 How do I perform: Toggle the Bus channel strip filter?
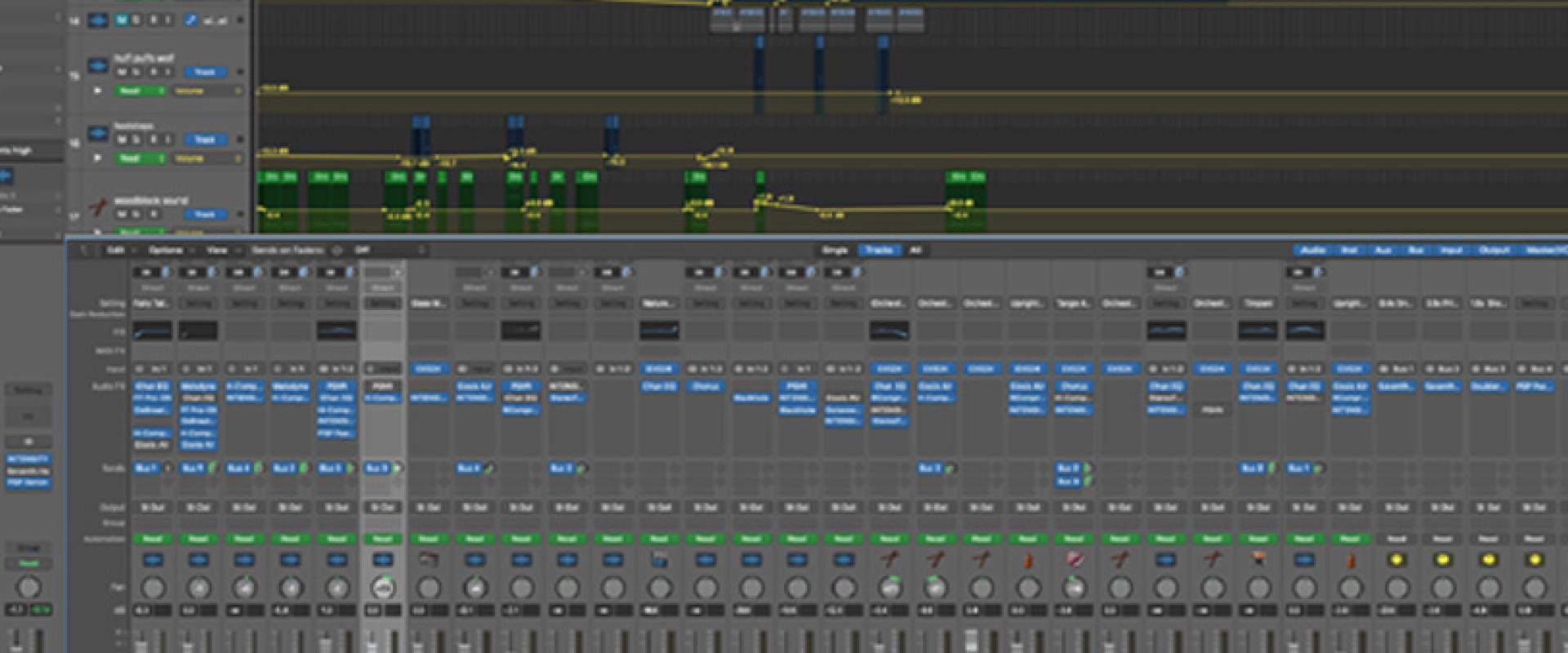(1416, 250)
